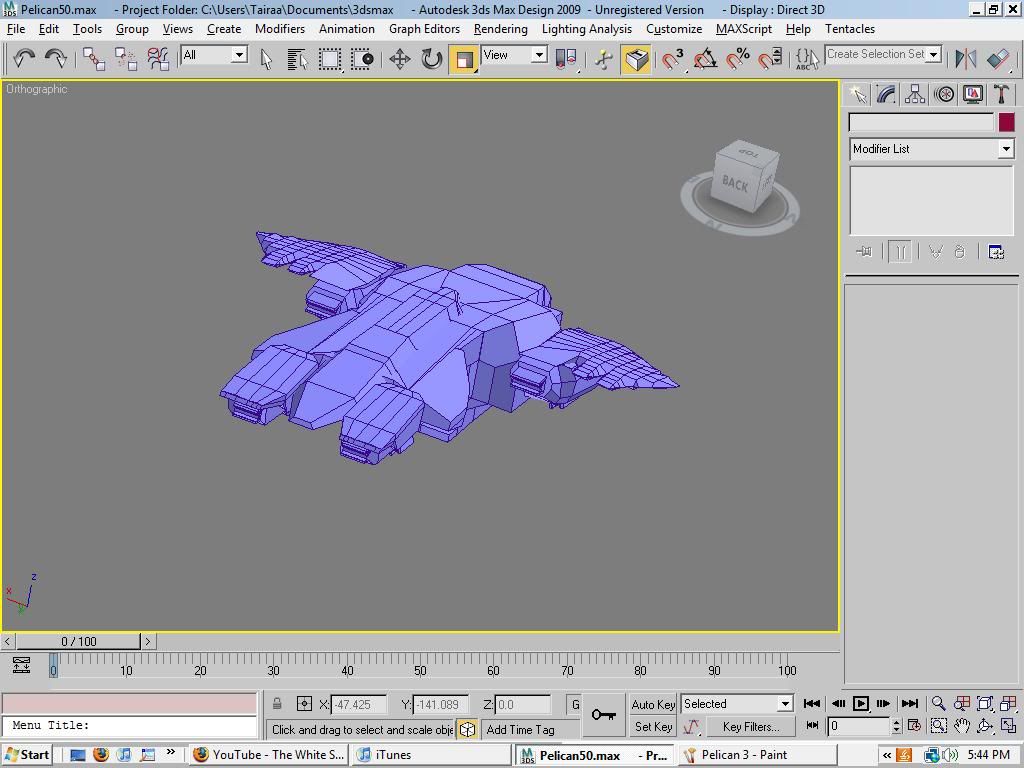Open the MAXScript menu
Image resolution: width=1024 pixels, height=768 pixels.
(743, 29)
